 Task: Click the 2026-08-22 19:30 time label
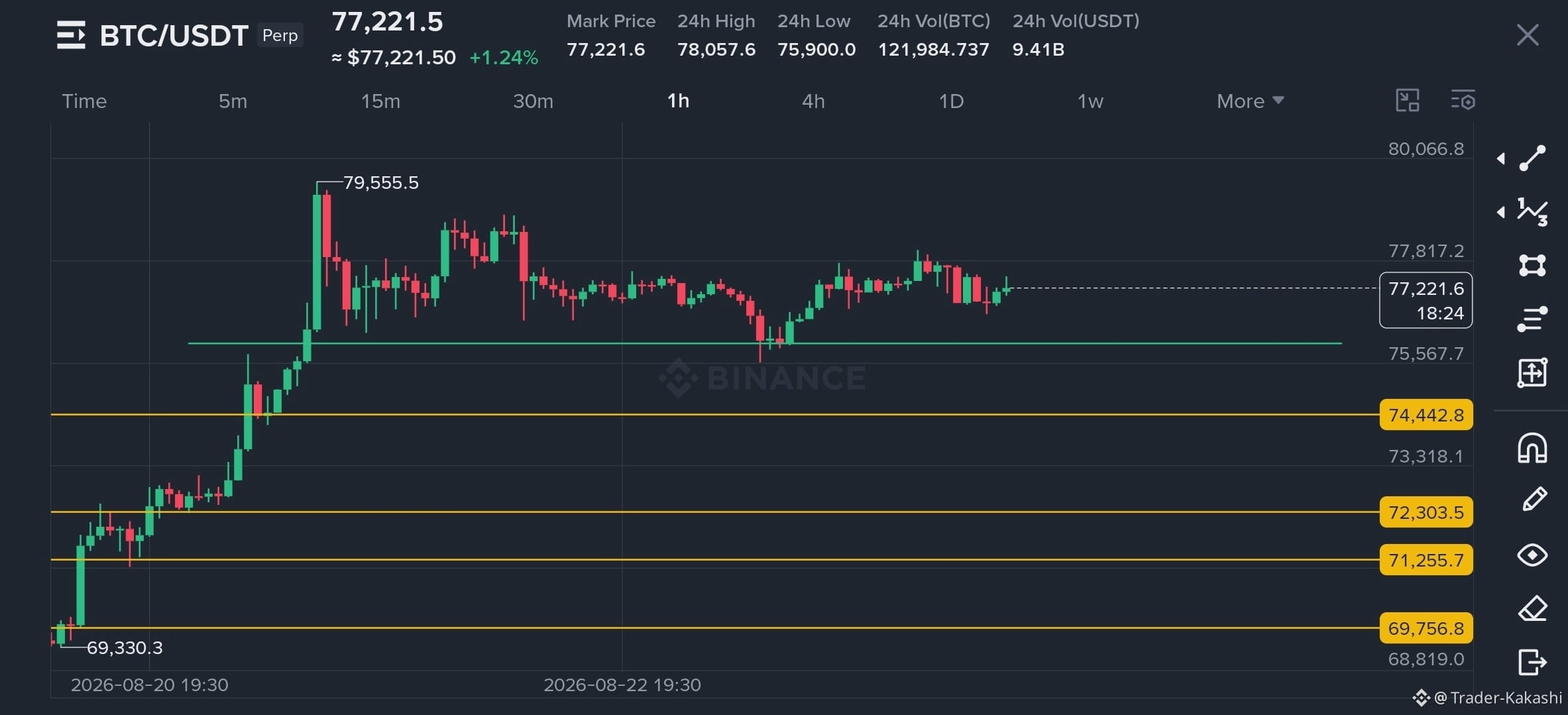(x=622, y=685)
